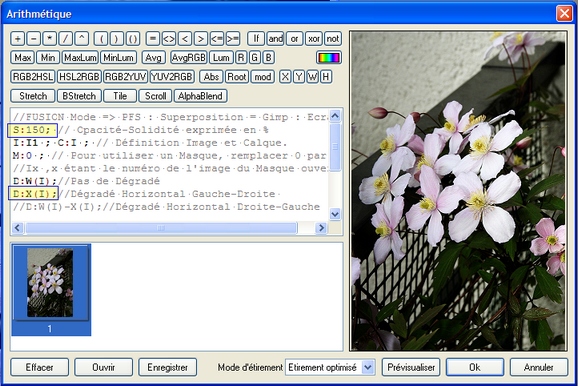Insert the >= operator

233,39
